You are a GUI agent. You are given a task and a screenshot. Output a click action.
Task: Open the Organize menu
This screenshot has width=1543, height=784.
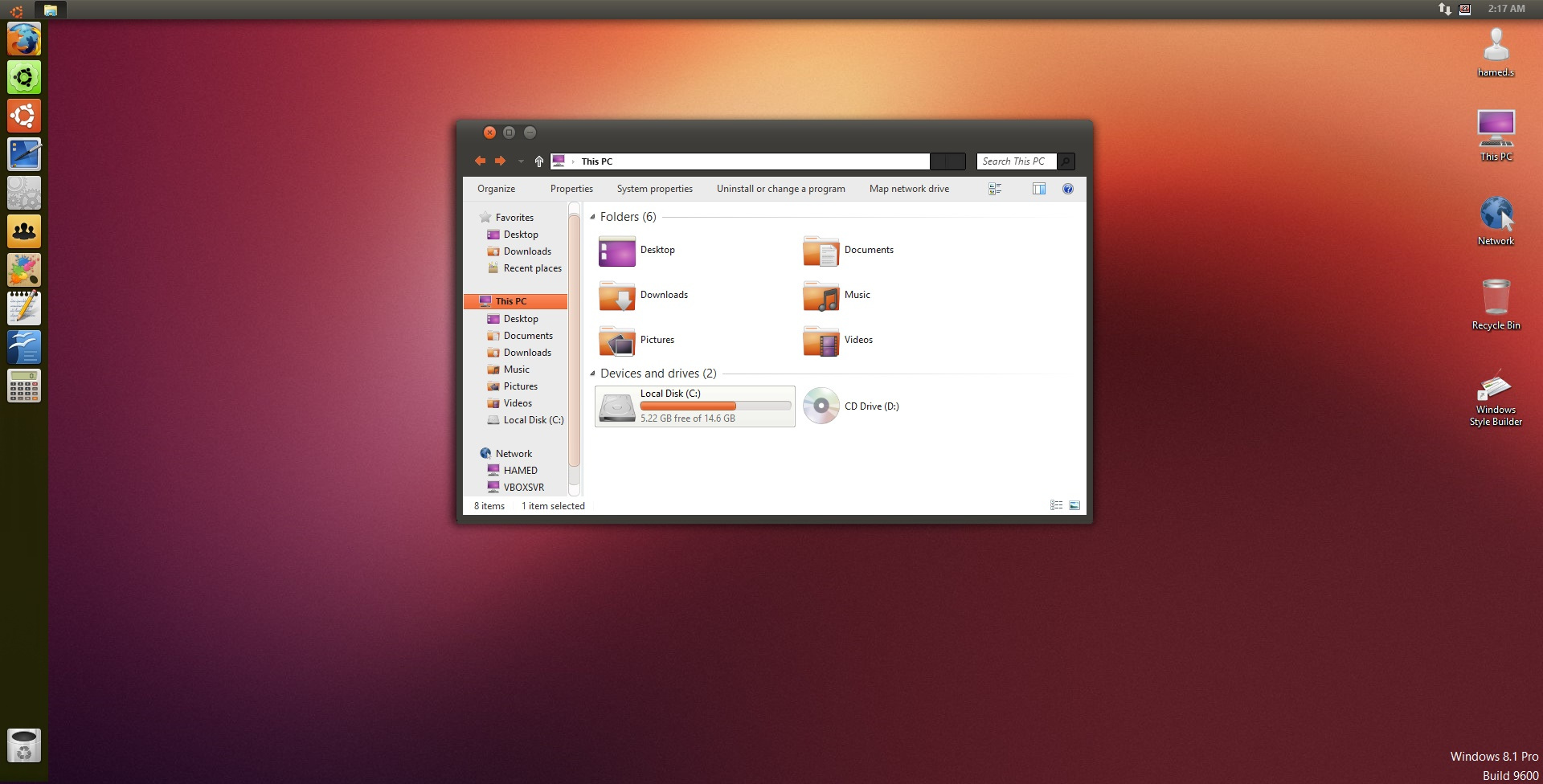pos(496,189)
